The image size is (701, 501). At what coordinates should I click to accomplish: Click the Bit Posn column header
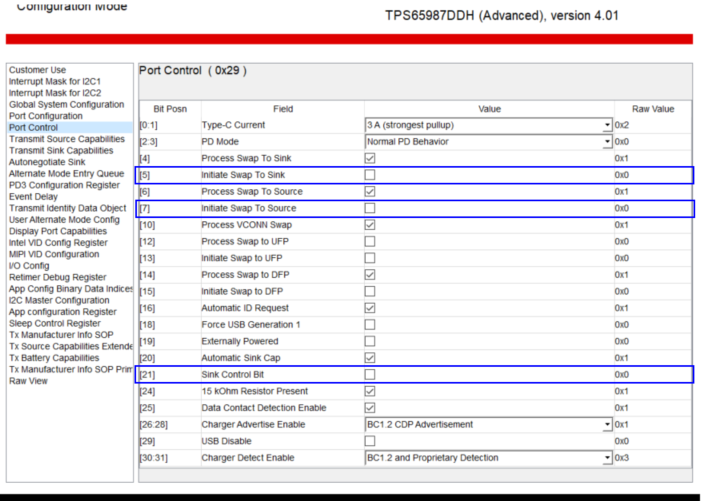coord(170,109)
